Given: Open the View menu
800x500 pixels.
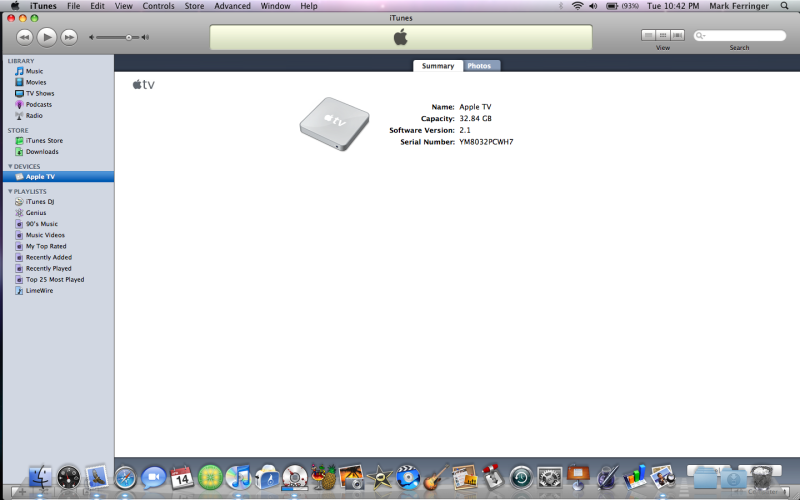Looking at the screenshot, I should click(x=123, y=6).
